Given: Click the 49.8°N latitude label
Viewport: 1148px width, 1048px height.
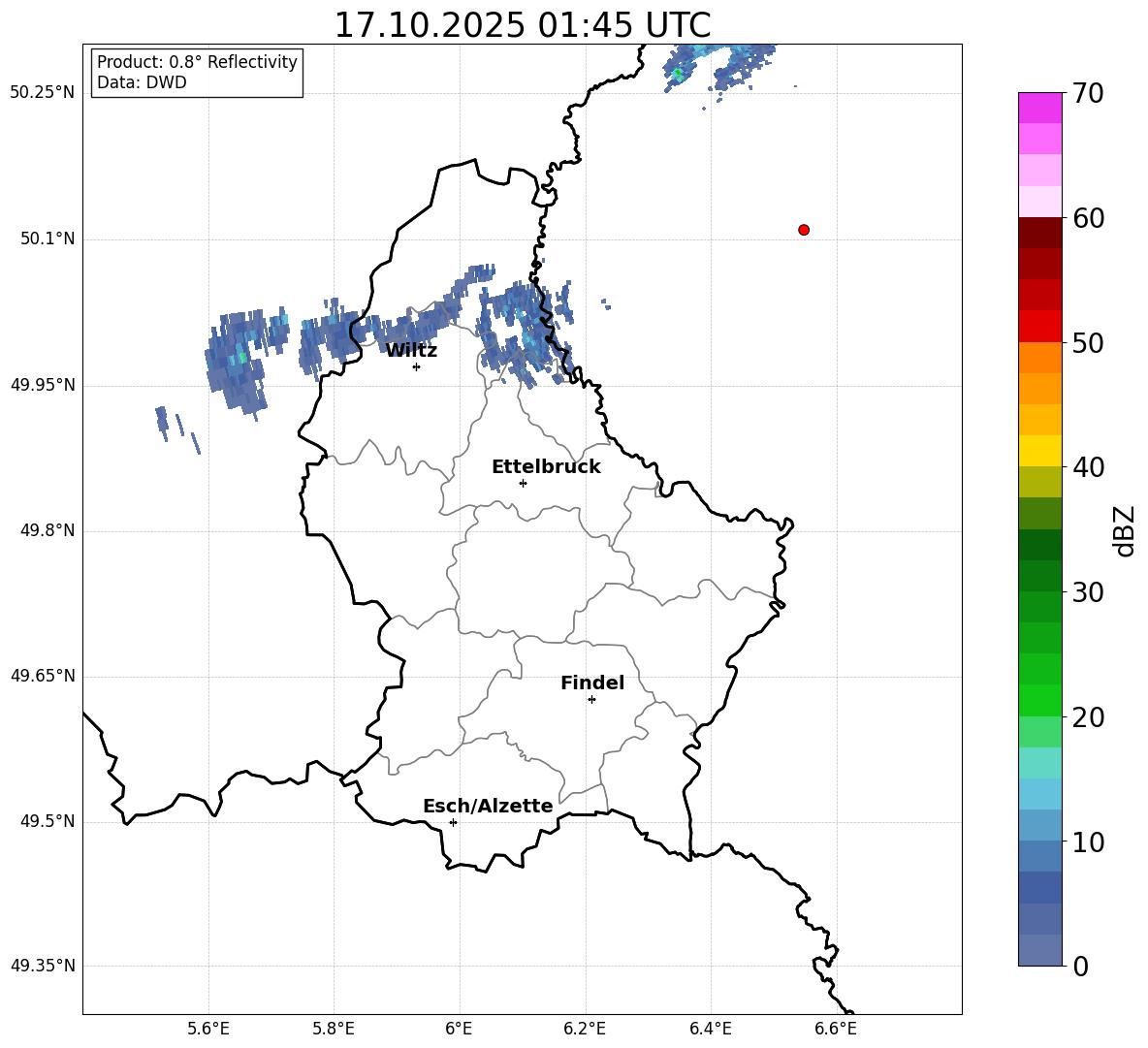Looking at the screenshot, I should tap(48, 531).
